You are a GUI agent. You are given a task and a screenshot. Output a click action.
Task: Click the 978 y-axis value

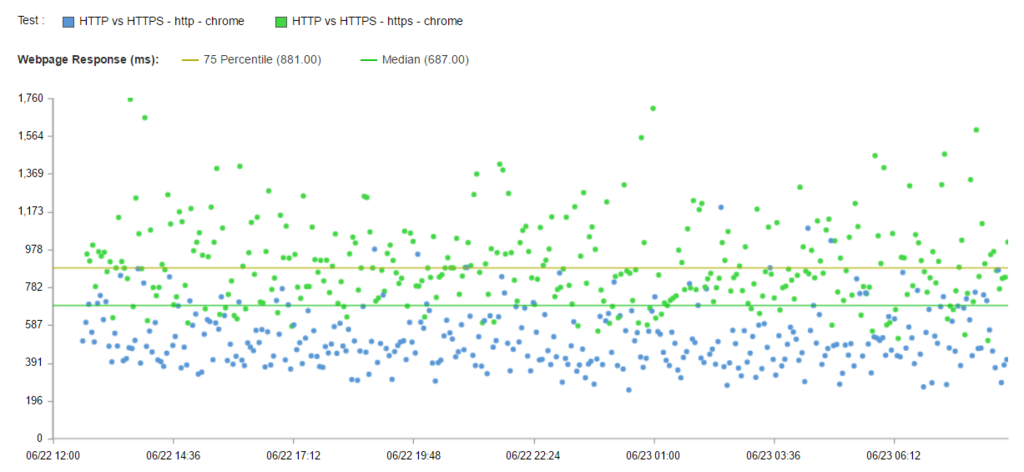(x=35, y=249)
